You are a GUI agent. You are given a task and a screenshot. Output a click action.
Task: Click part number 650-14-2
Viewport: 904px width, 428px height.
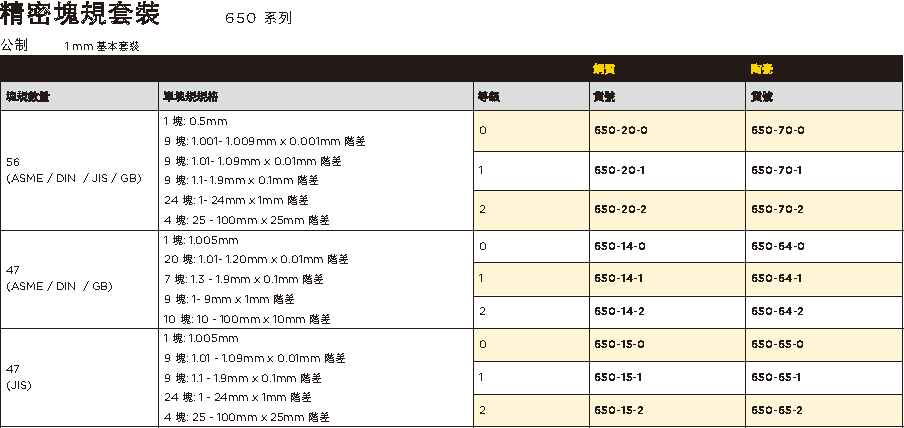(619, 311)
